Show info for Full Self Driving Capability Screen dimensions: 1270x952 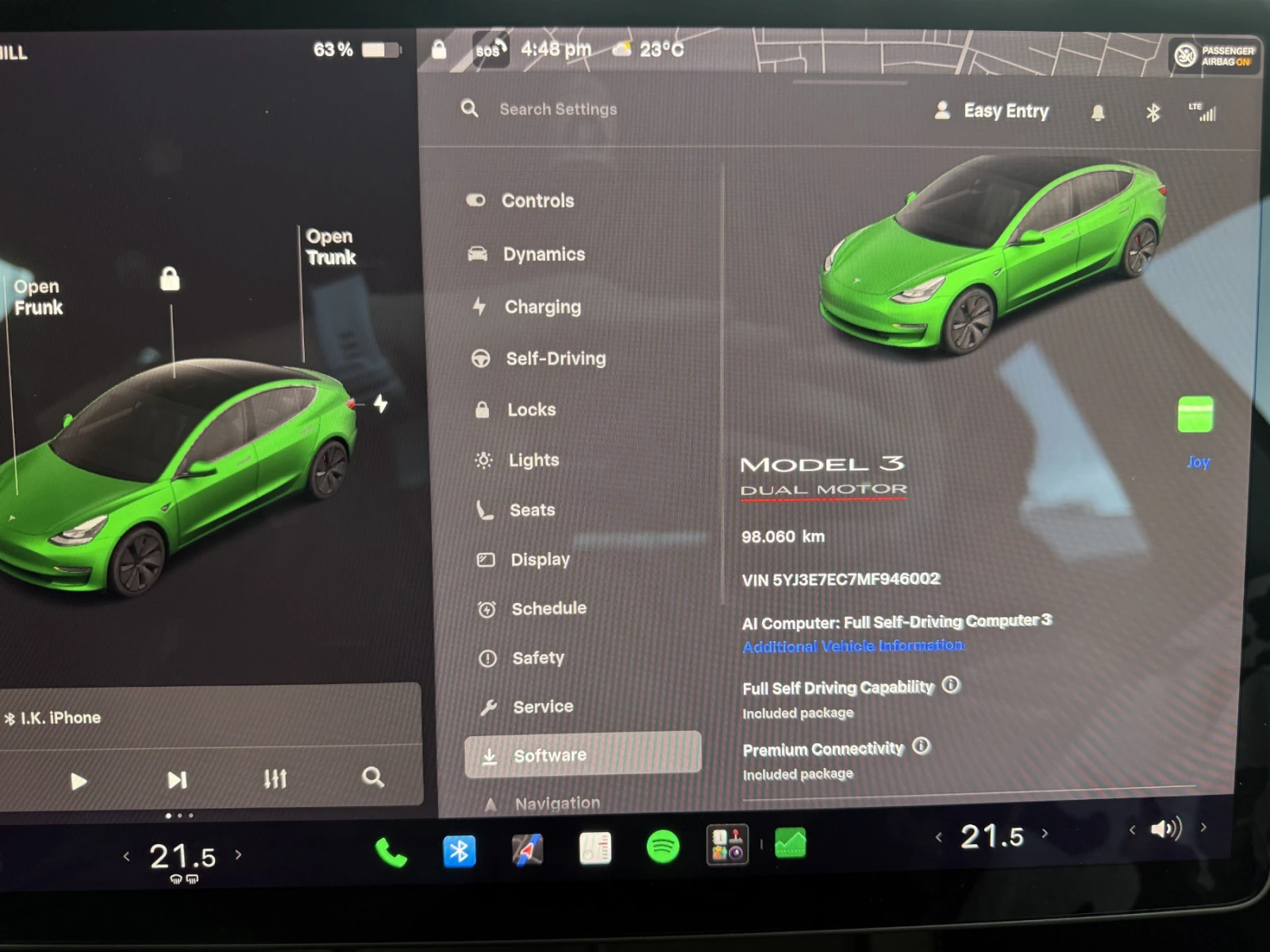point(951,685)
